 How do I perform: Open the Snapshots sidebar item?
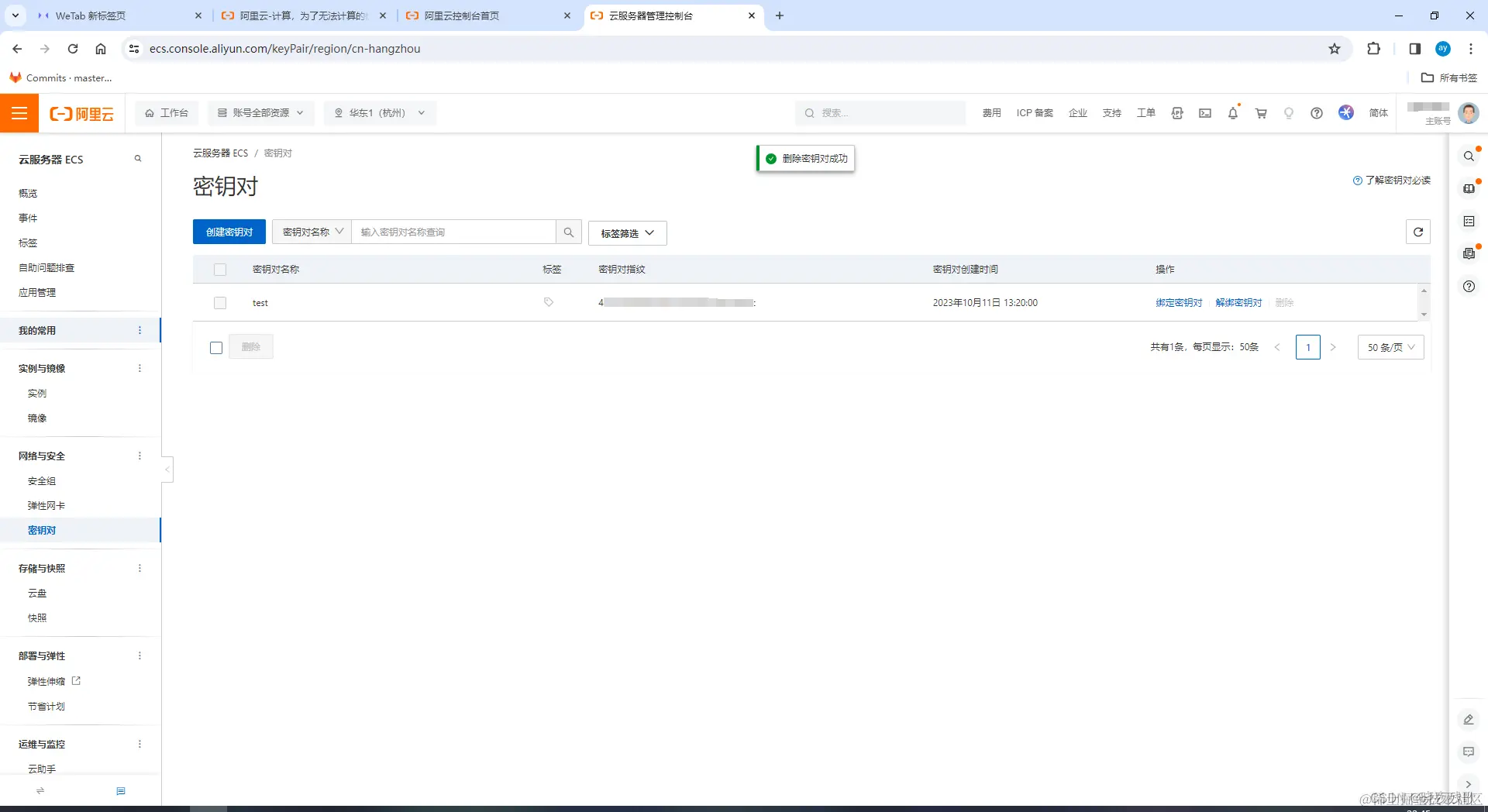37,618
